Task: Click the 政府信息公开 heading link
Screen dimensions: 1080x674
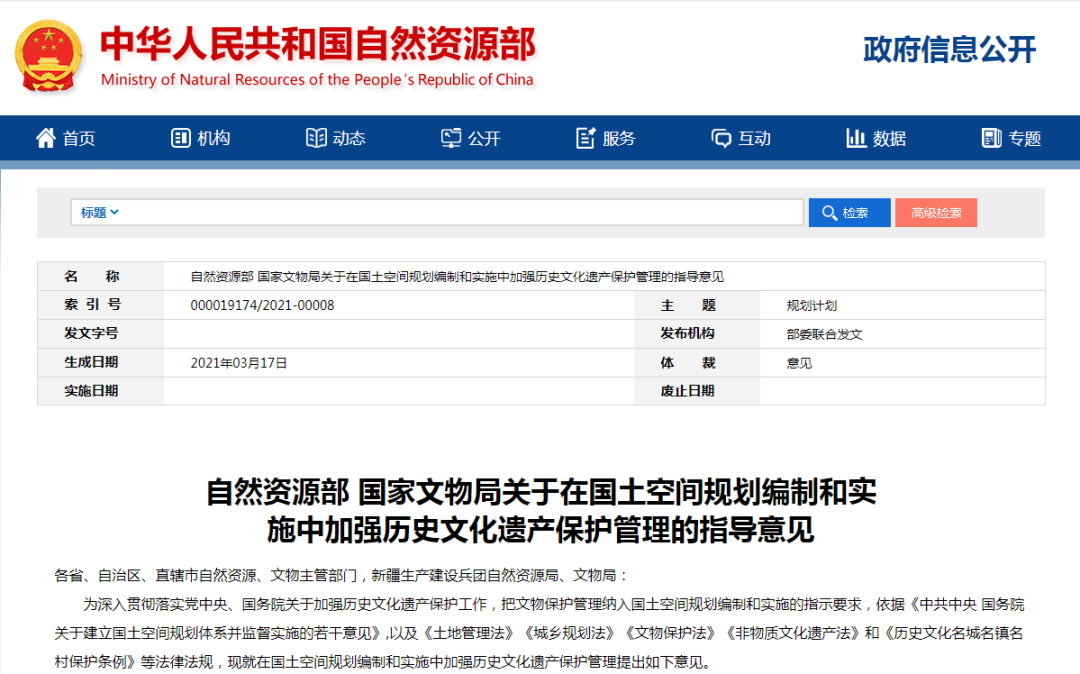Action: coord(949,50)
